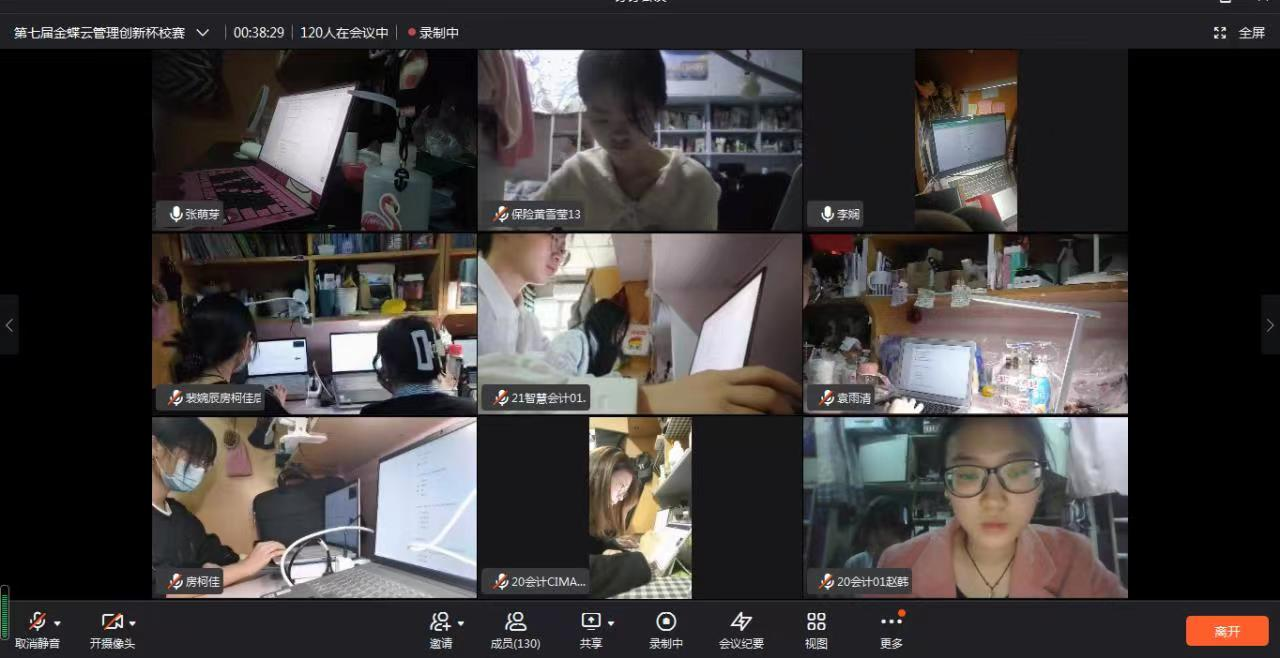Unmute the microphone (取消静音)
The width and height of the screenshot is (1280, 658).
click(37, 622)
